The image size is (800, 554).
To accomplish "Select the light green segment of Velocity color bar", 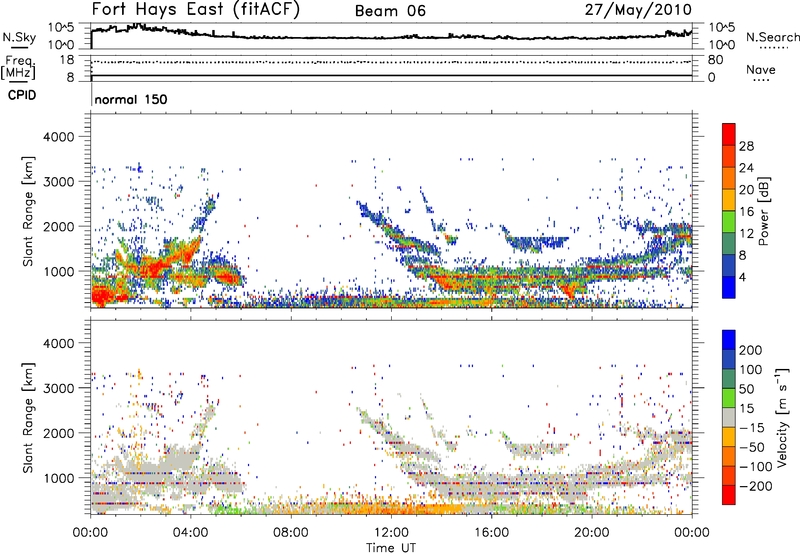I will (x=729, y=398).
